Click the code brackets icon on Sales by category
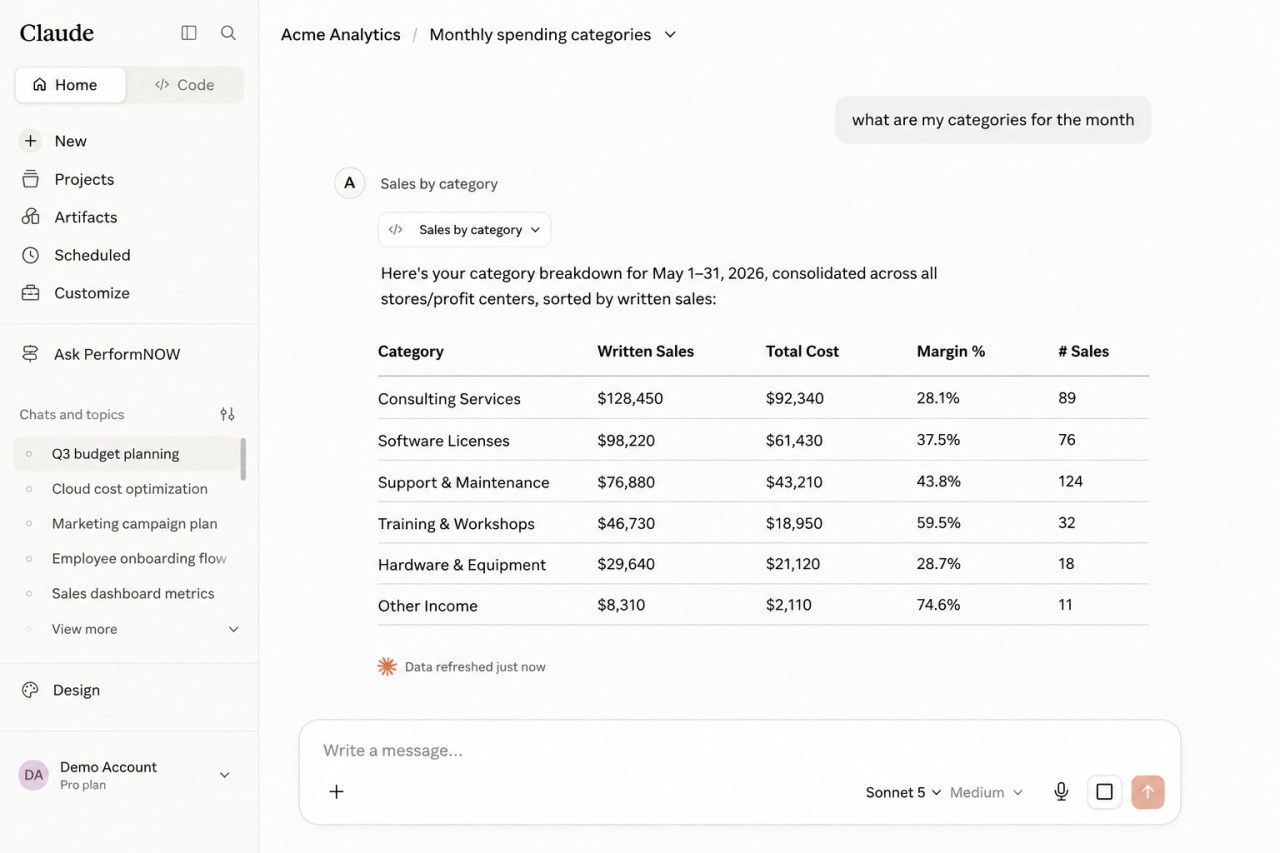The width and height of the screenshot is (1280, 853). point(396,229)
